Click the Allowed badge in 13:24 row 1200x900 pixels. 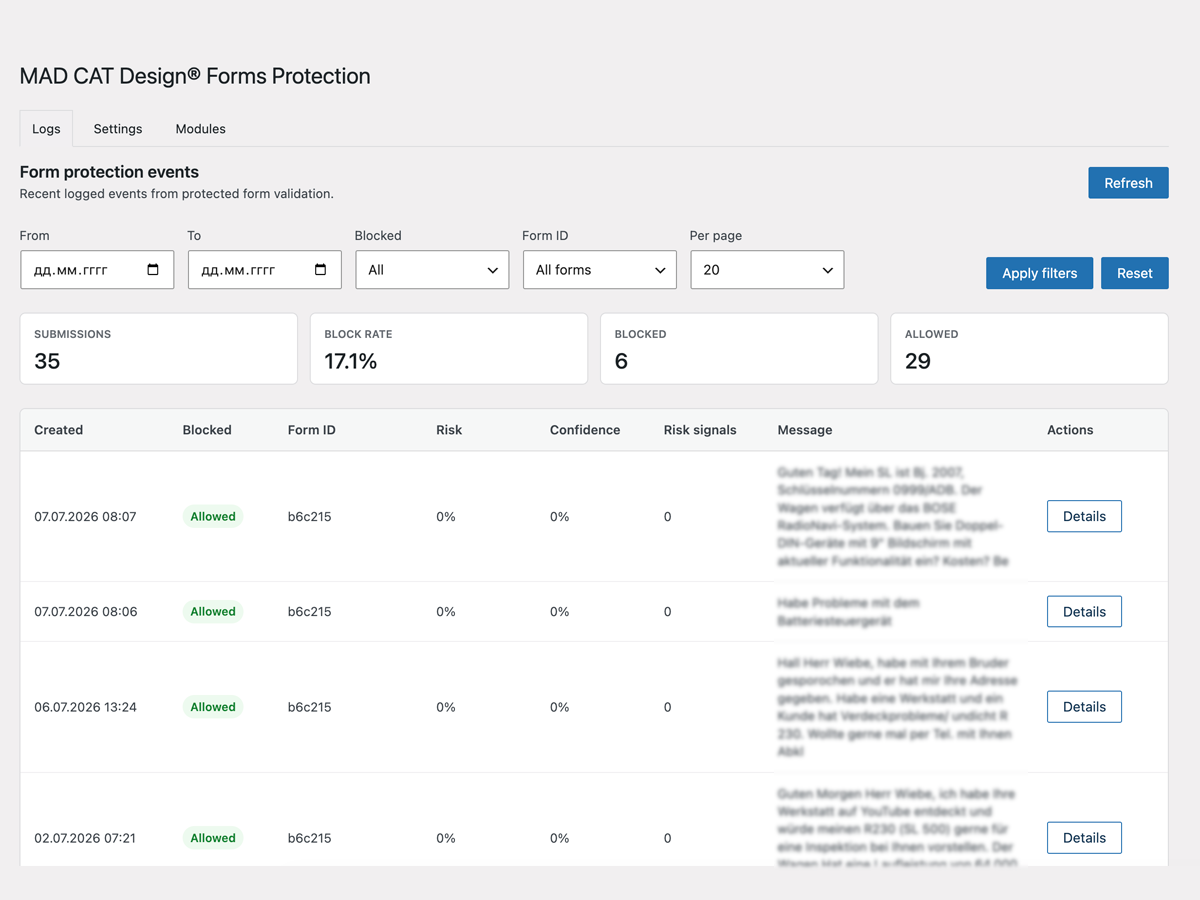coord(213,706)
